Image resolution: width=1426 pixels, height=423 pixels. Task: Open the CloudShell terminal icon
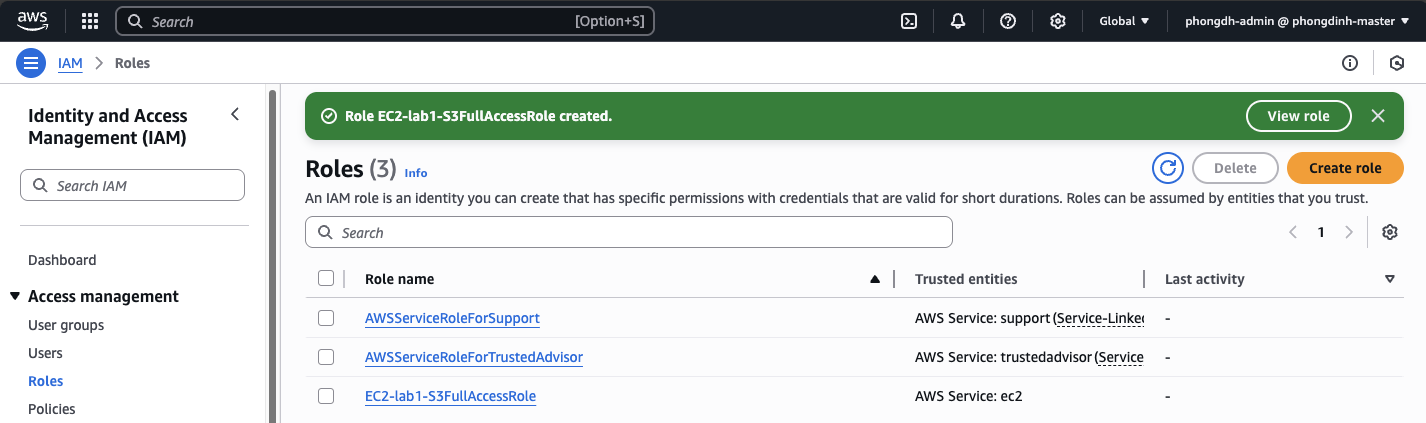[x=909, y=21]
